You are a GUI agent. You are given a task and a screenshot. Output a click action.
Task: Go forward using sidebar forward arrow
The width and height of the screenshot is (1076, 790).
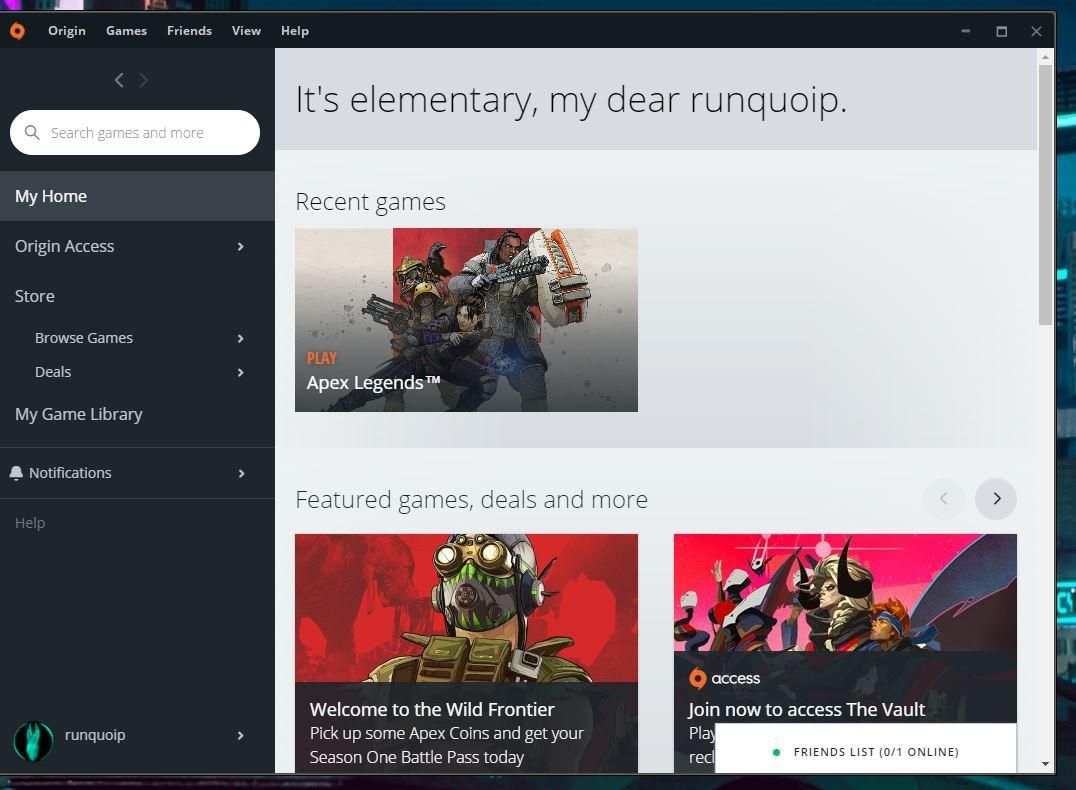pos(143,80)
